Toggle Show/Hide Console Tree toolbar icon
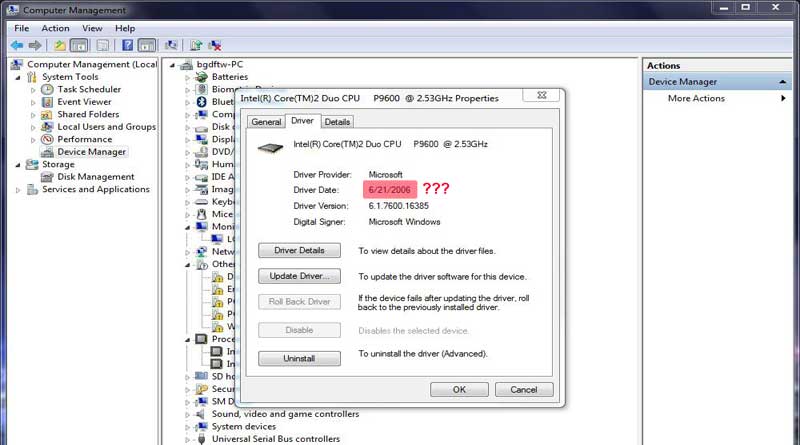Viewport: 800px width, 445px height. (x=79, y=45)
